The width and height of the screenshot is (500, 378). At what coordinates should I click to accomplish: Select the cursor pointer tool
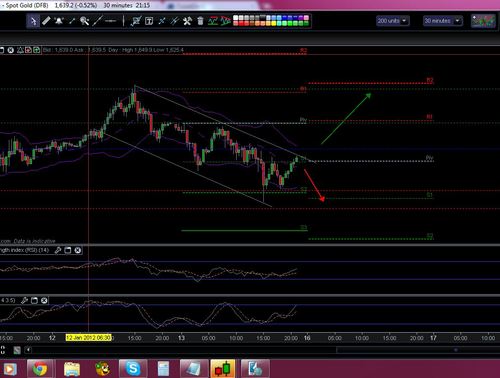[x=33, y=21]
